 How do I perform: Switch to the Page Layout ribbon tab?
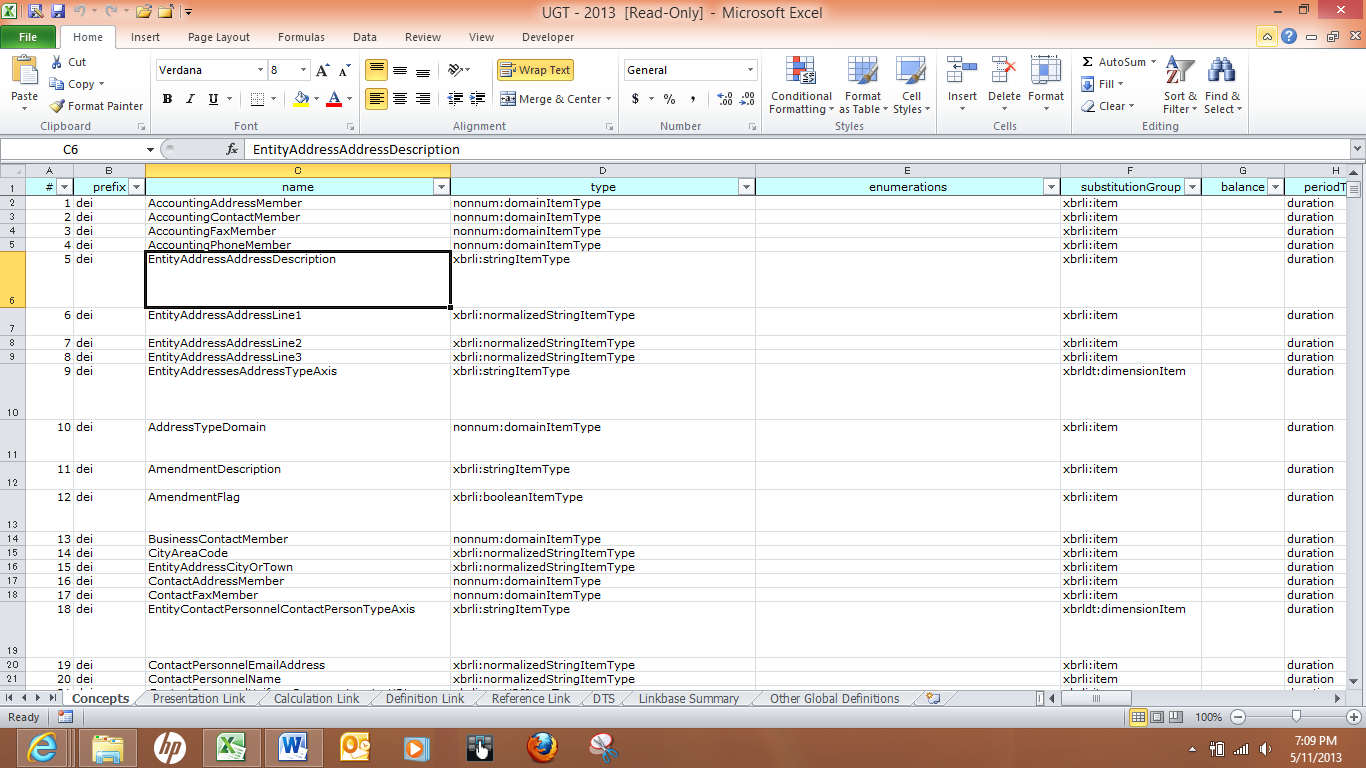click(x=218, y=36)
